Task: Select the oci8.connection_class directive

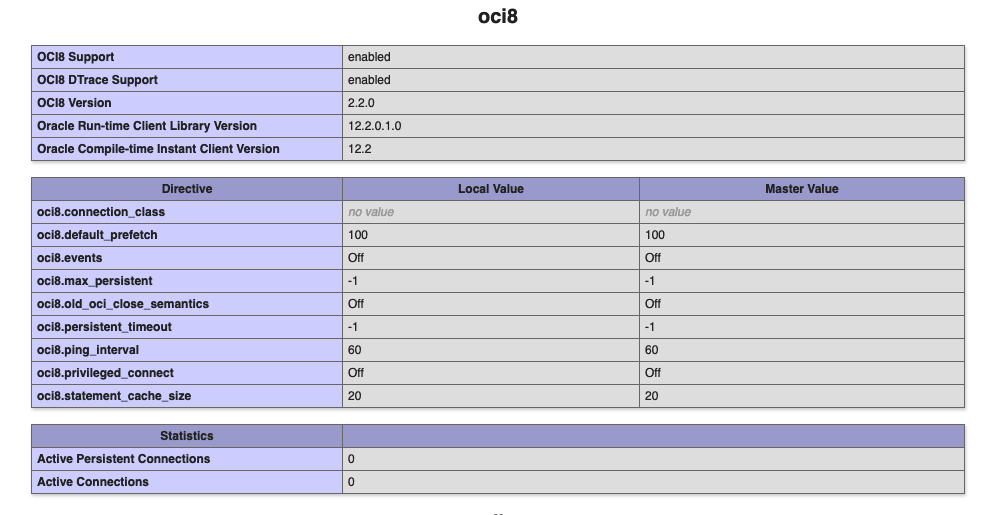Action: click(x=101, y=212)
